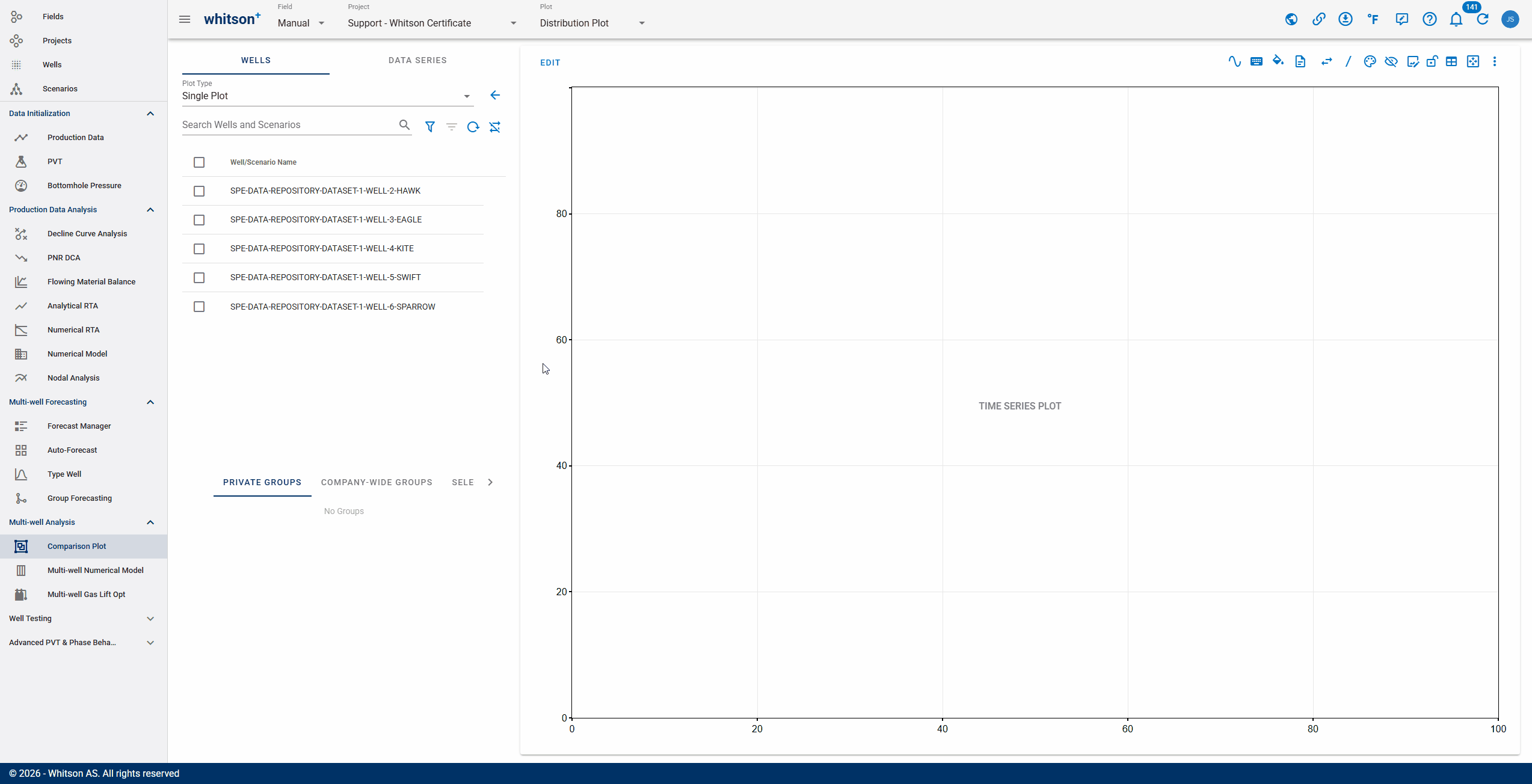This screenshot has height=784, width=1532.
Task: Open Decline Curve Analysis in sidebar
Action: (x=84, y=234)
